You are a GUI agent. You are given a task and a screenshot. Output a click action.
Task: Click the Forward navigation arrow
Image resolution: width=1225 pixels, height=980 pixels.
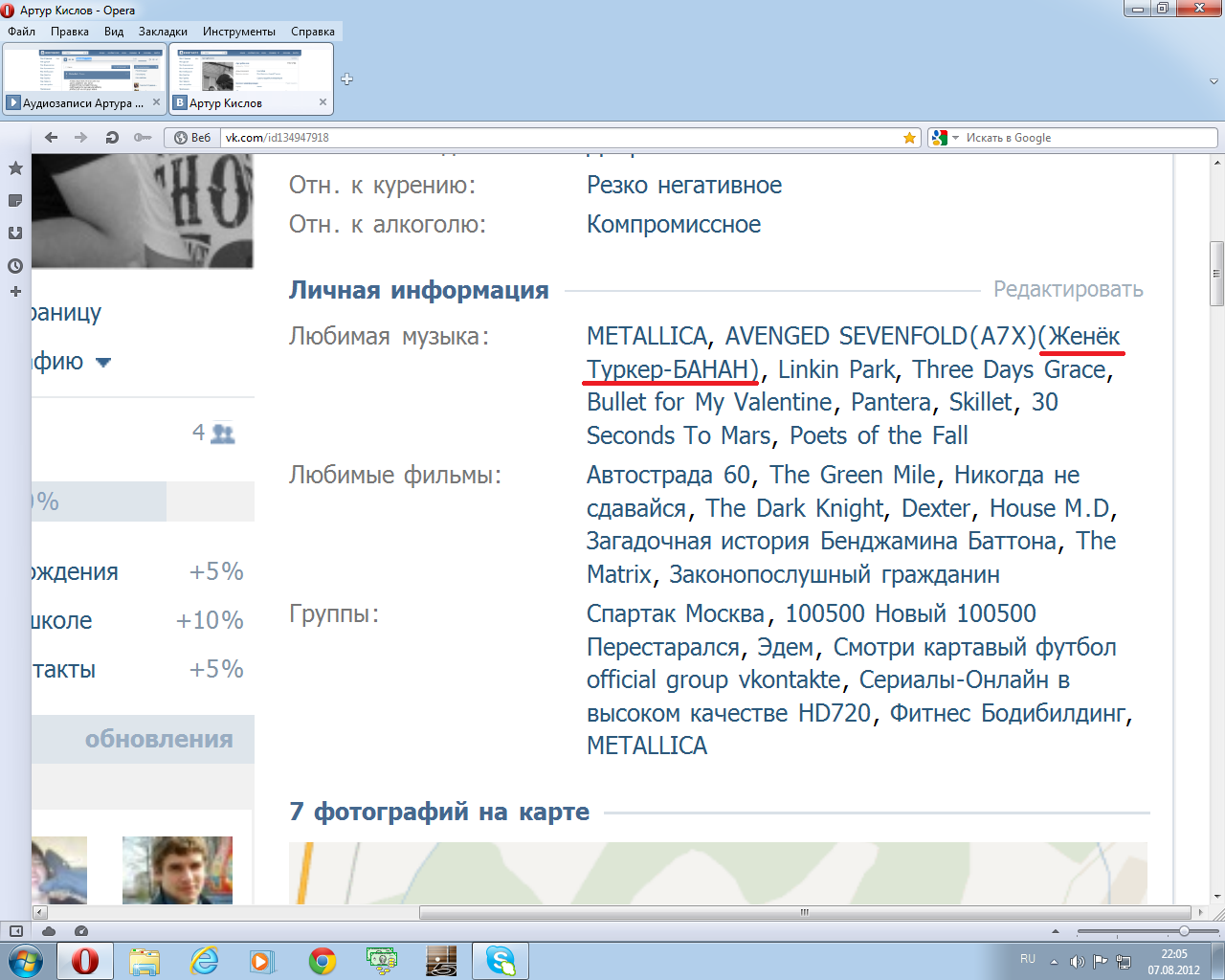click(81, 138)
